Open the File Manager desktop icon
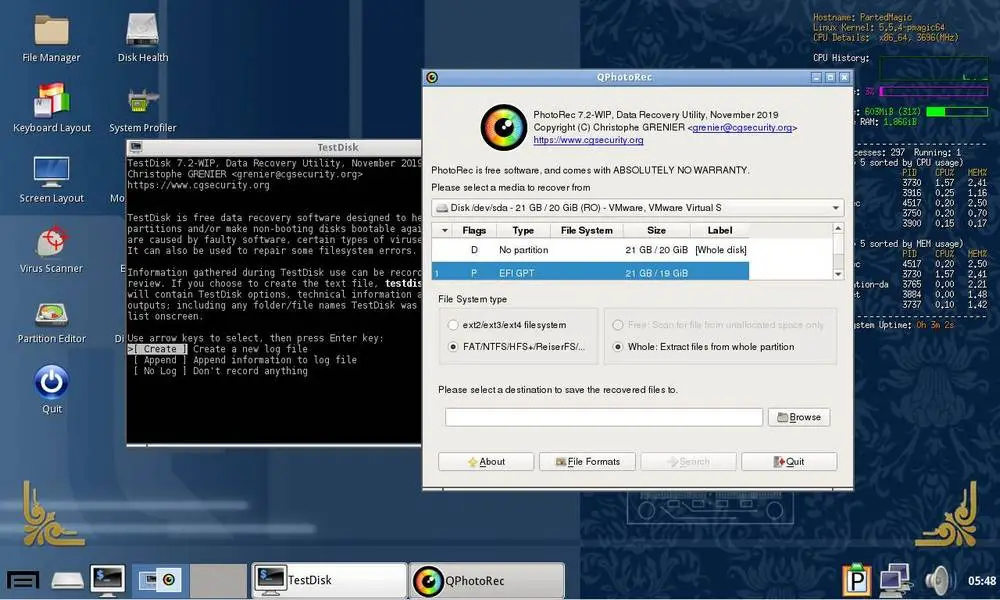The width and height of the screenshot is (1000, 600). point(51,38)
